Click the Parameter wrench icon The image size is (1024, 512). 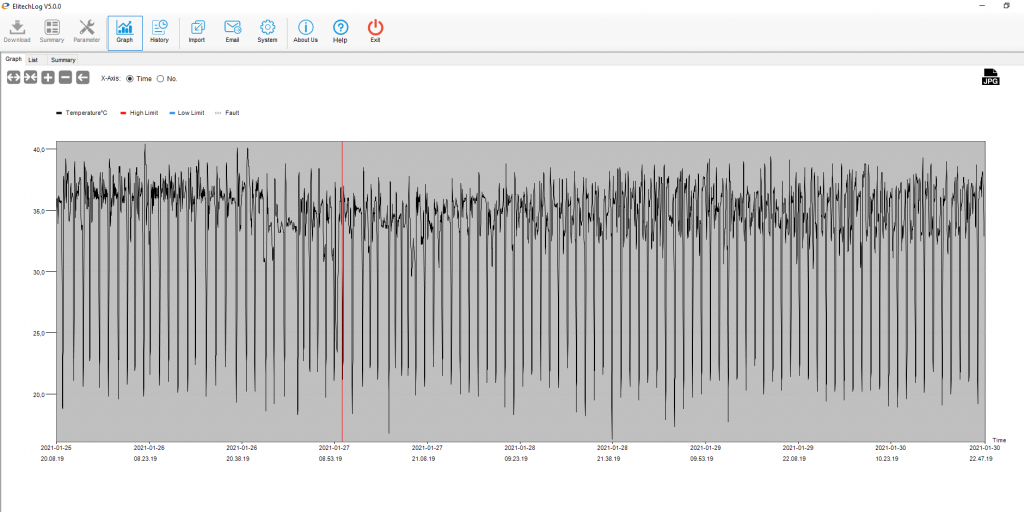point(87,31)
